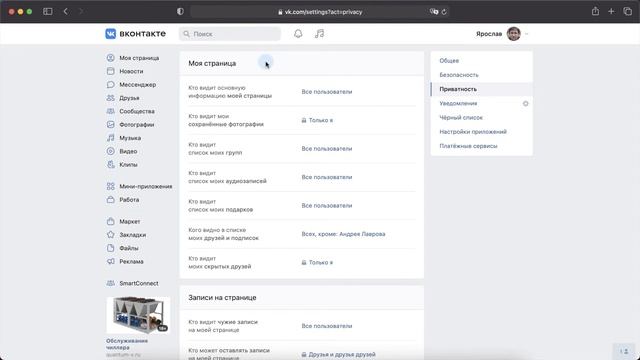Click the Моя страница sidebar icon
640x360 pixels.
111,58
